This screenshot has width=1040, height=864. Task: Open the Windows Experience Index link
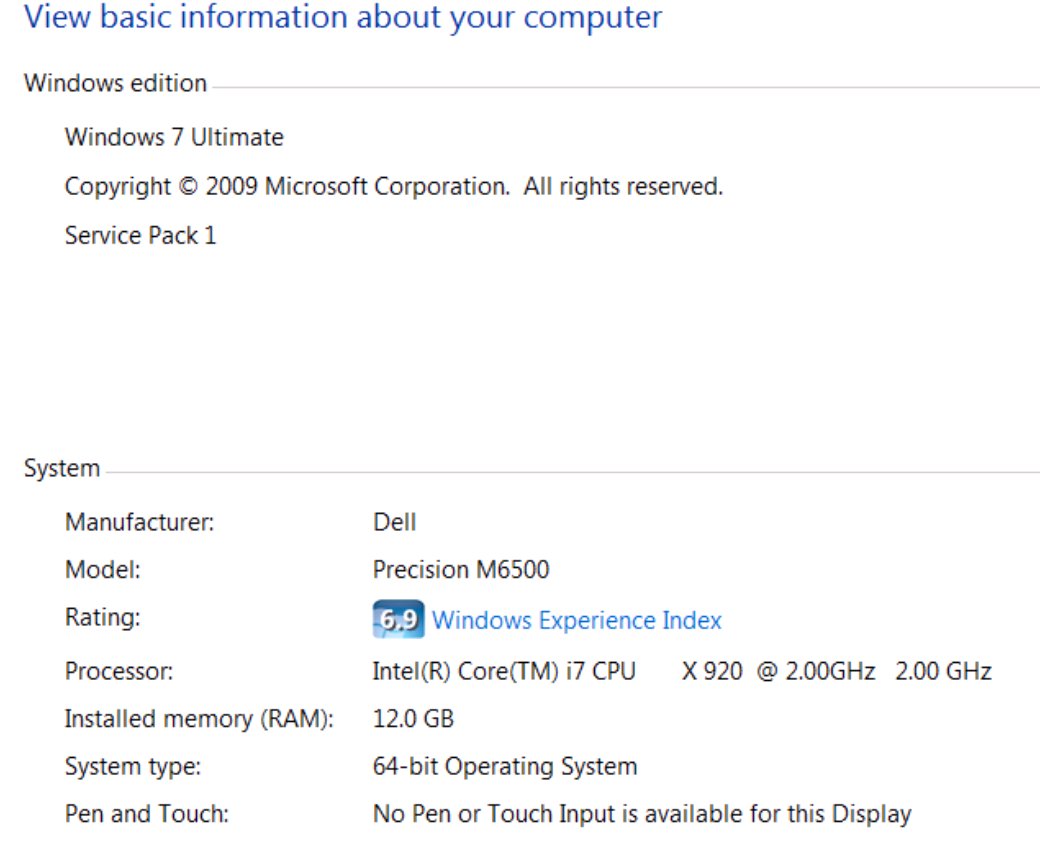click(x=576, y=621)
